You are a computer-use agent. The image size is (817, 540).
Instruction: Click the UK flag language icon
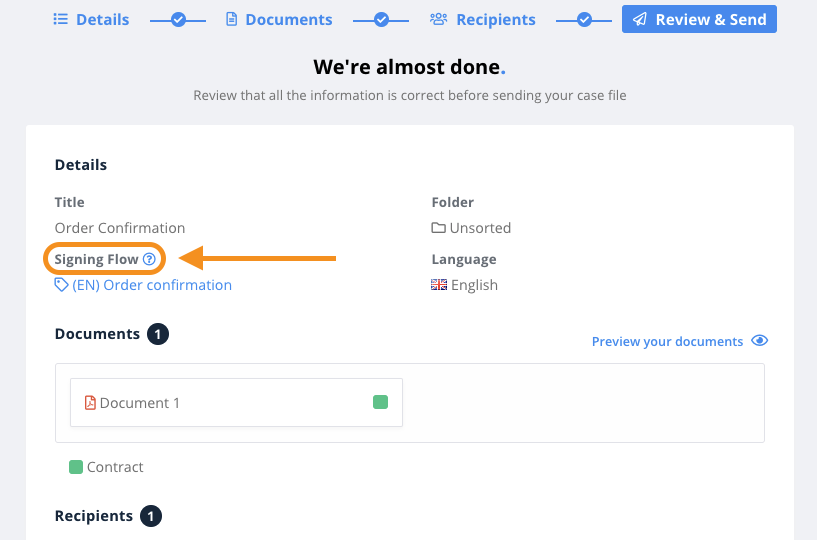[439, 285]
